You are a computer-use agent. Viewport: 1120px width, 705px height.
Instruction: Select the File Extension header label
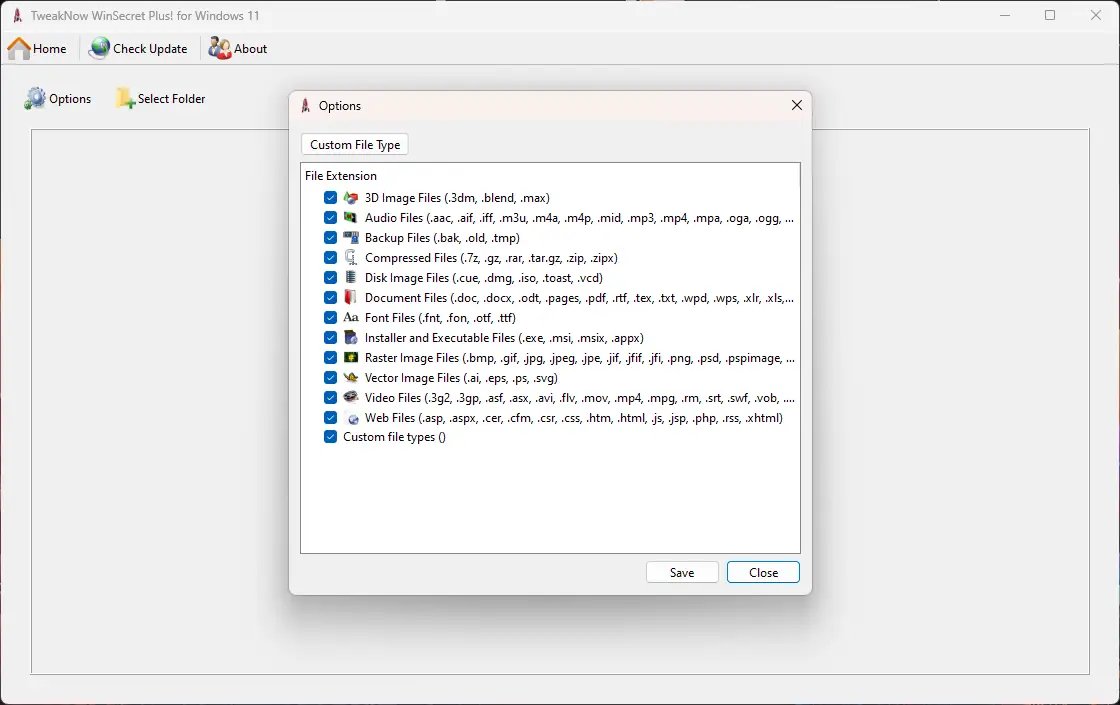pyautogui.click(x=341, y=176)
